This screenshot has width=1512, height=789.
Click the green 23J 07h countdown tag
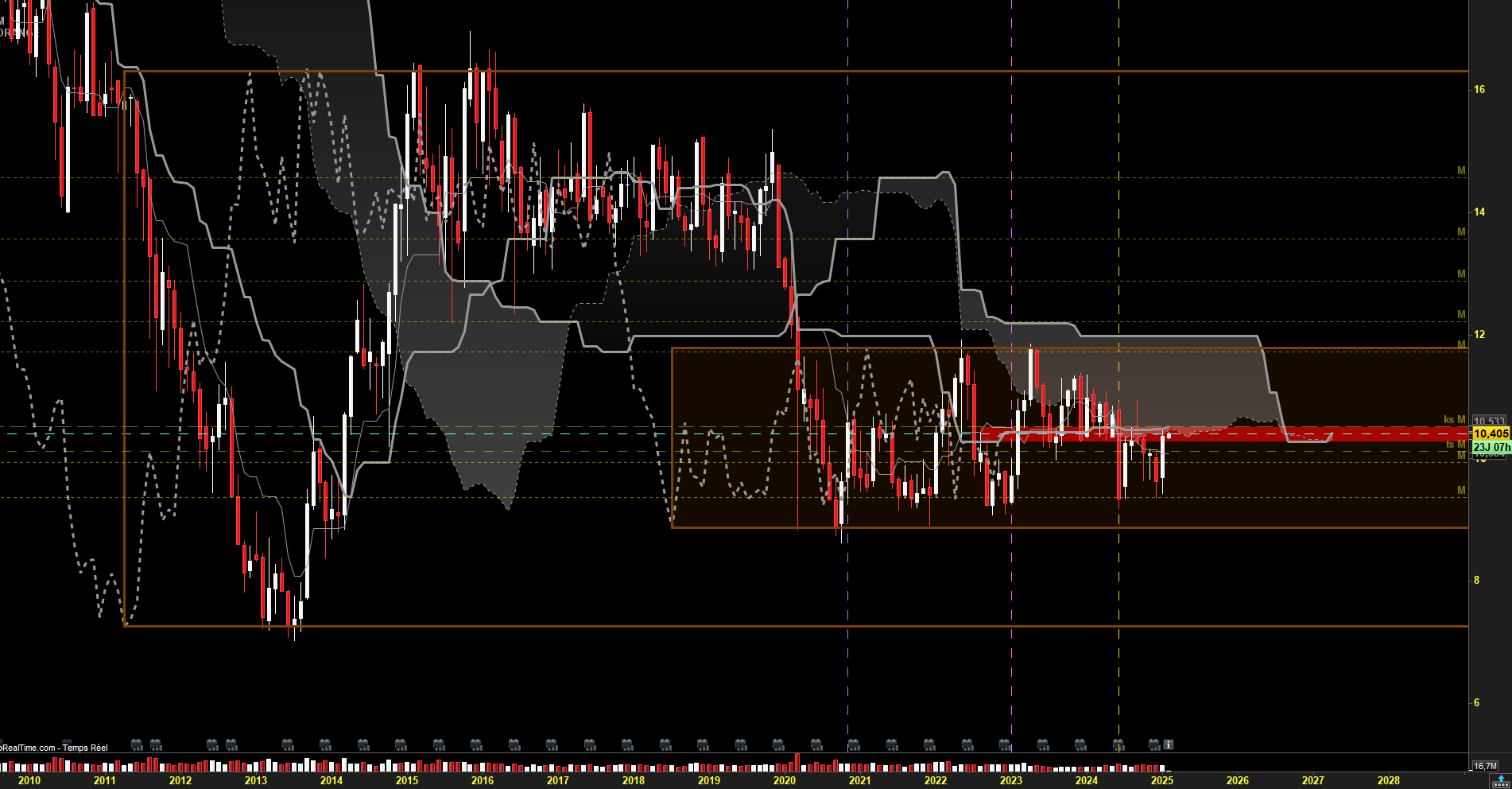[1491, 447]
